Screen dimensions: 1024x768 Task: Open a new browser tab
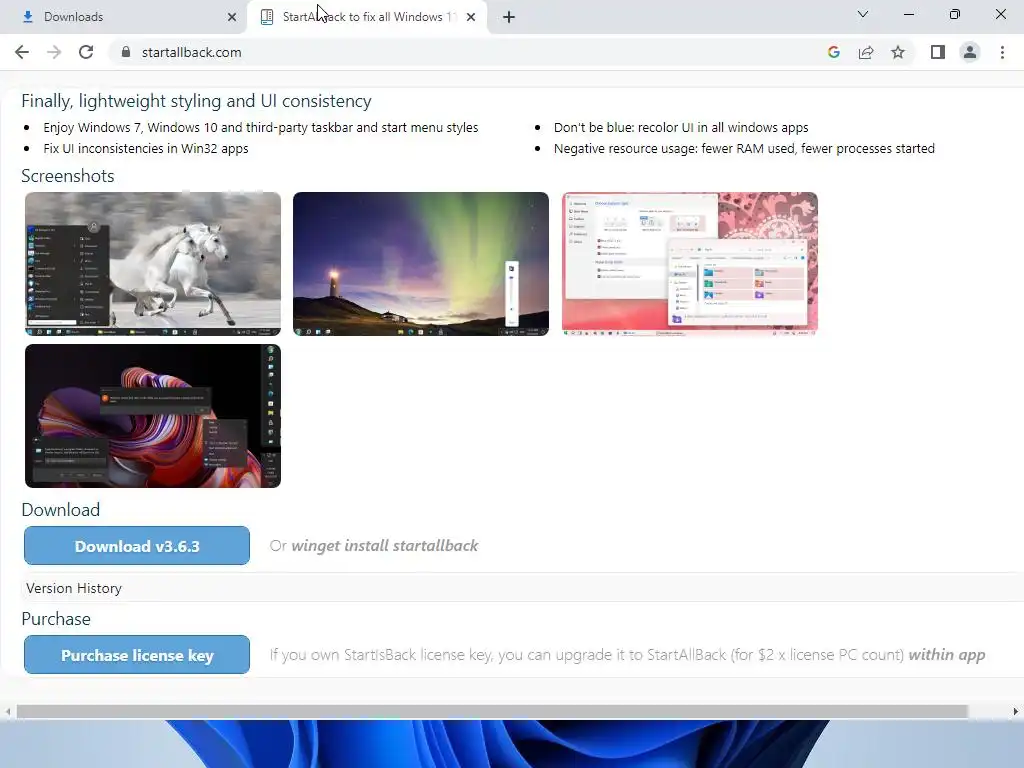[x=509, y=17]
